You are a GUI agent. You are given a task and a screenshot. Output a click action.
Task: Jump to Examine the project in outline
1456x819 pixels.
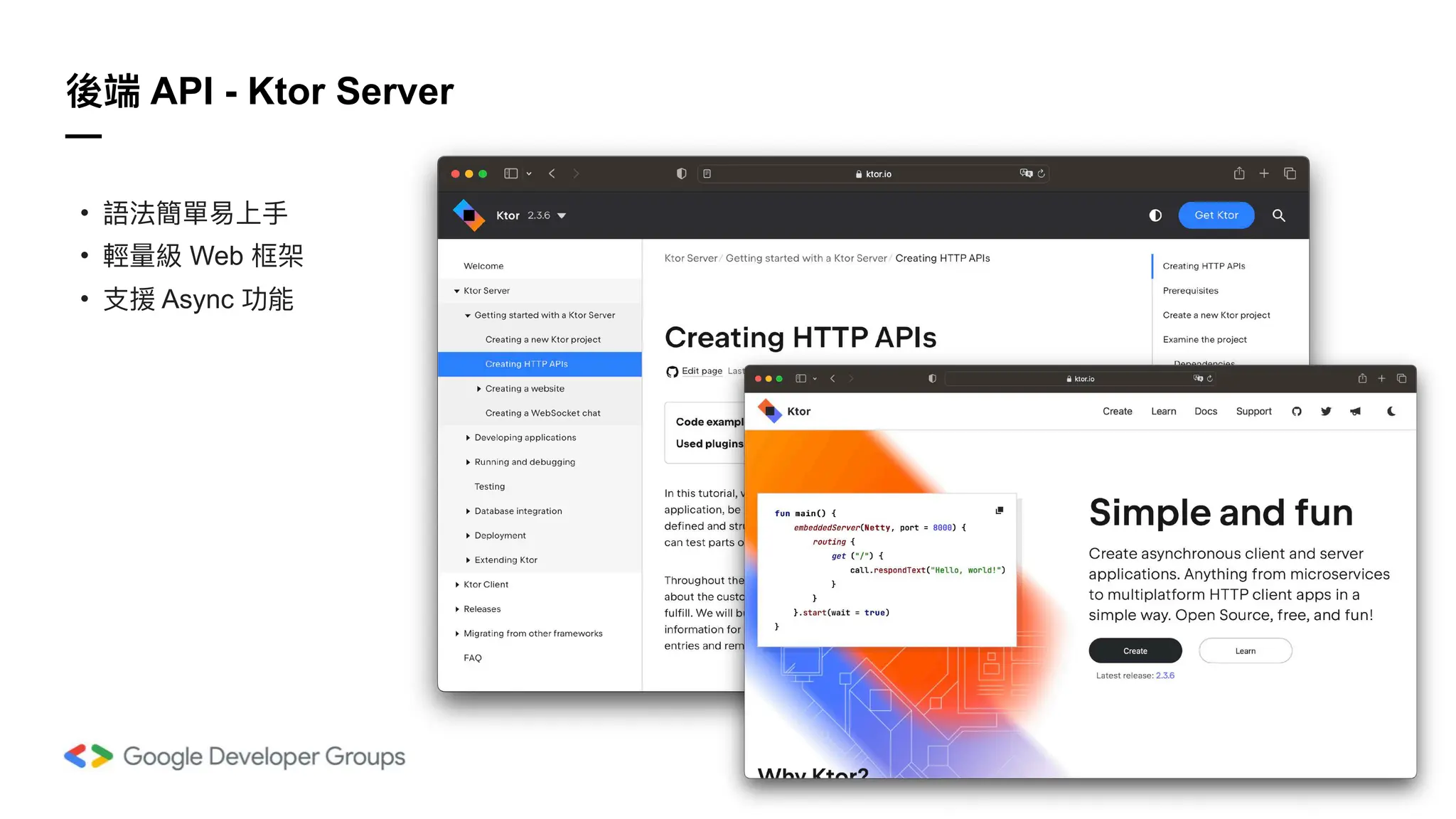click(x=1204, y=340)
